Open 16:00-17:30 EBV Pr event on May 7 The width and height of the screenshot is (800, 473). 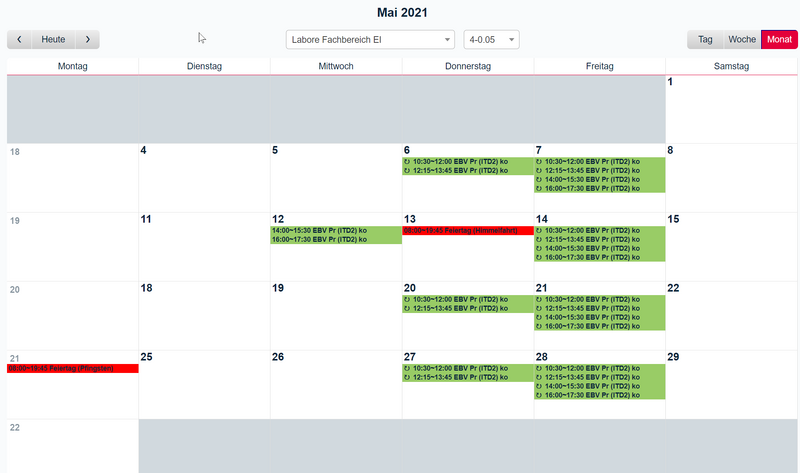pos(599,188)
